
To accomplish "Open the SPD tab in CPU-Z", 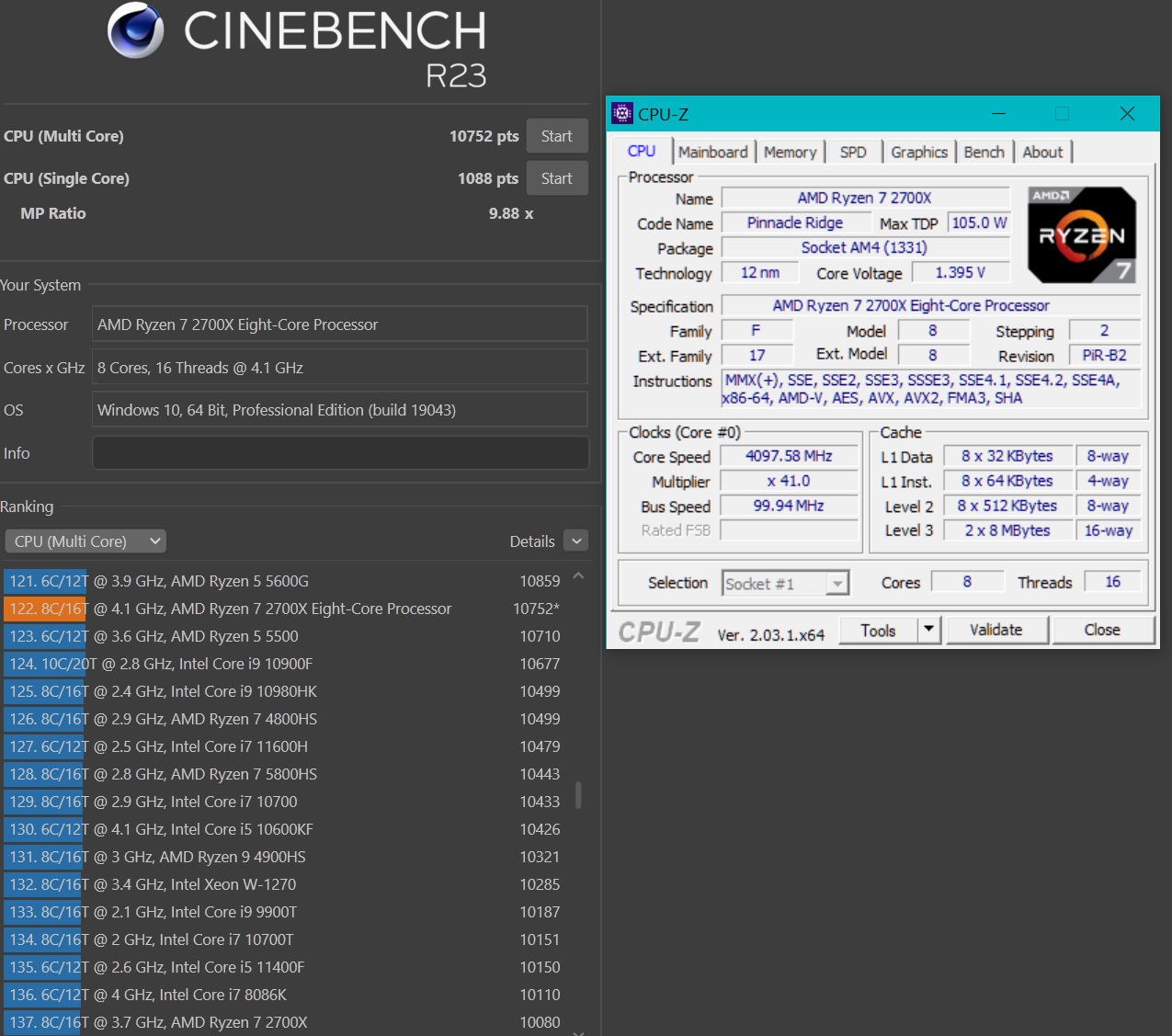I will click(852, 152).
